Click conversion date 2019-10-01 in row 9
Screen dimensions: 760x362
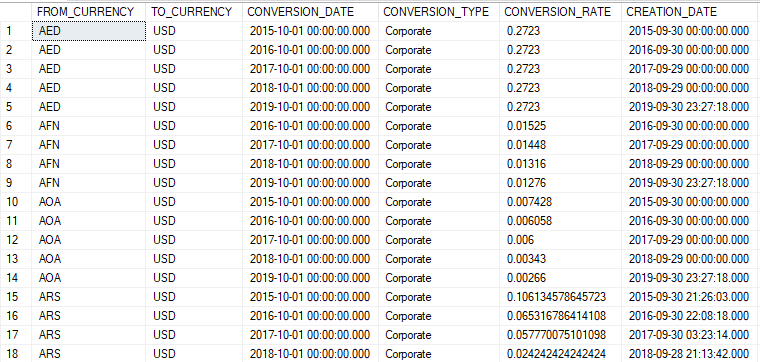(x=310, y=183)
